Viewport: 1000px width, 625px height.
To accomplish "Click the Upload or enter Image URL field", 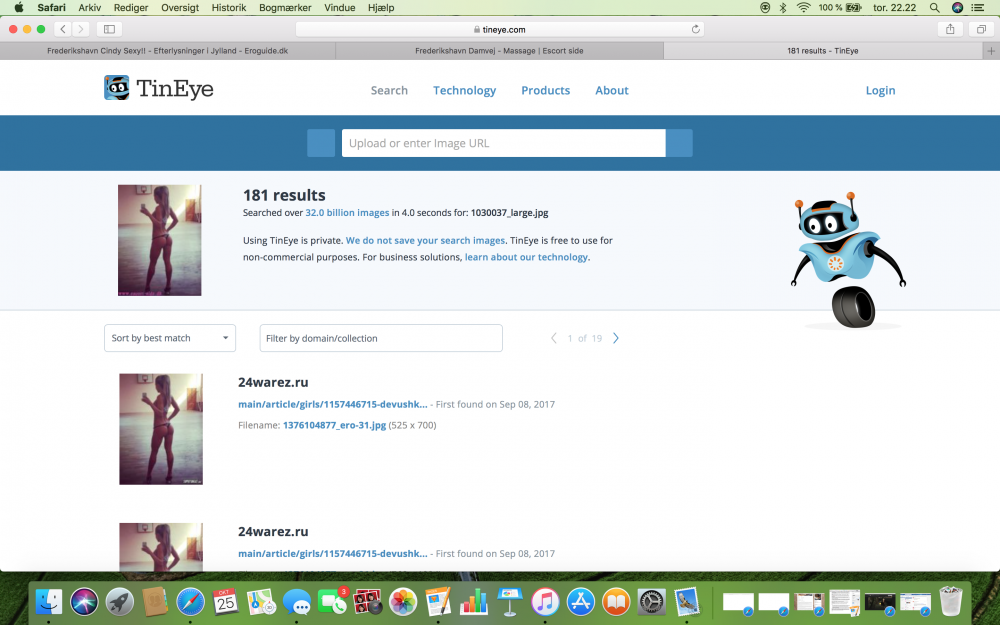I will click(x=504, y=143).
